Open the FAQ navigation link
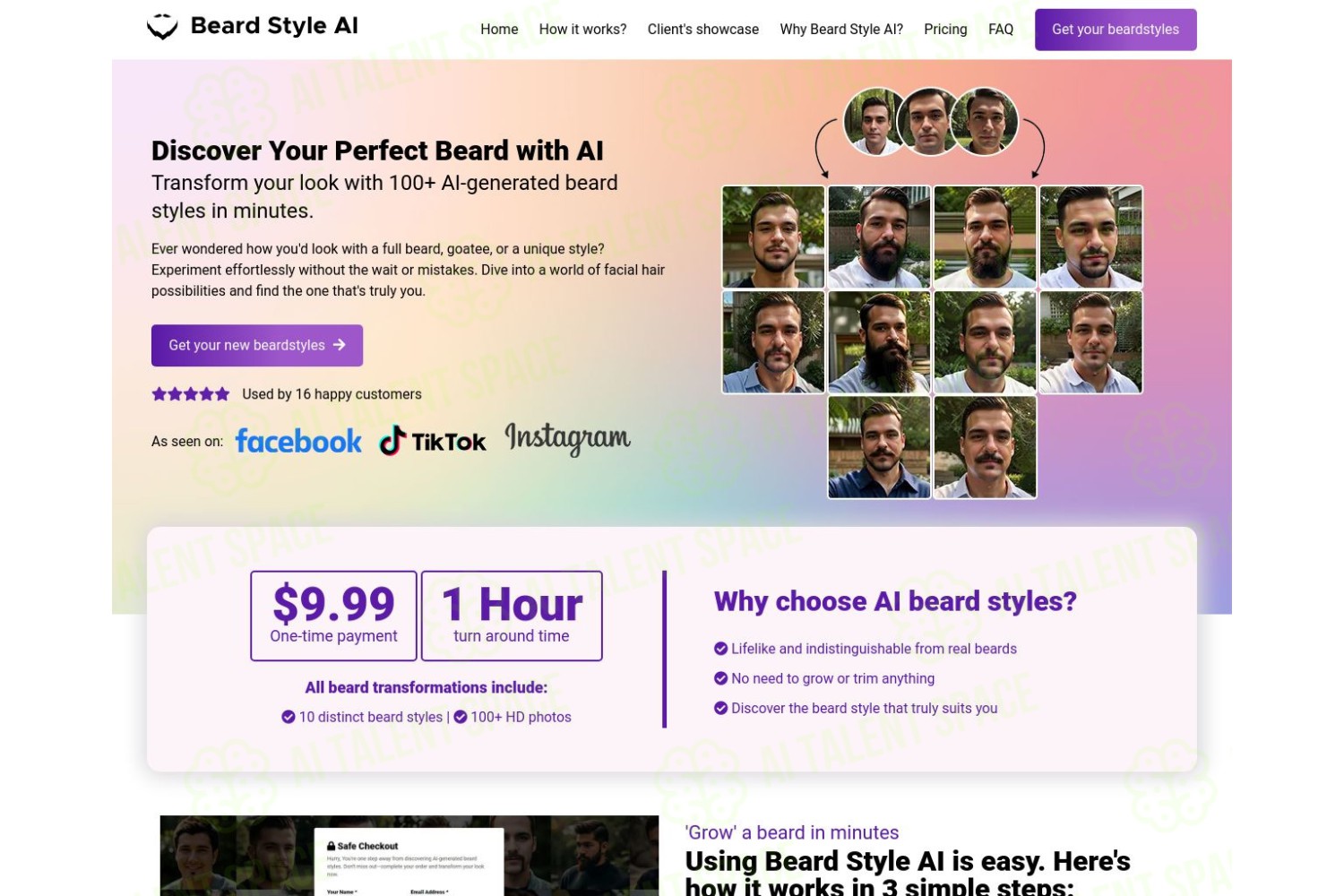The height and width of the screenshot is (896, 1344). 1001,30
